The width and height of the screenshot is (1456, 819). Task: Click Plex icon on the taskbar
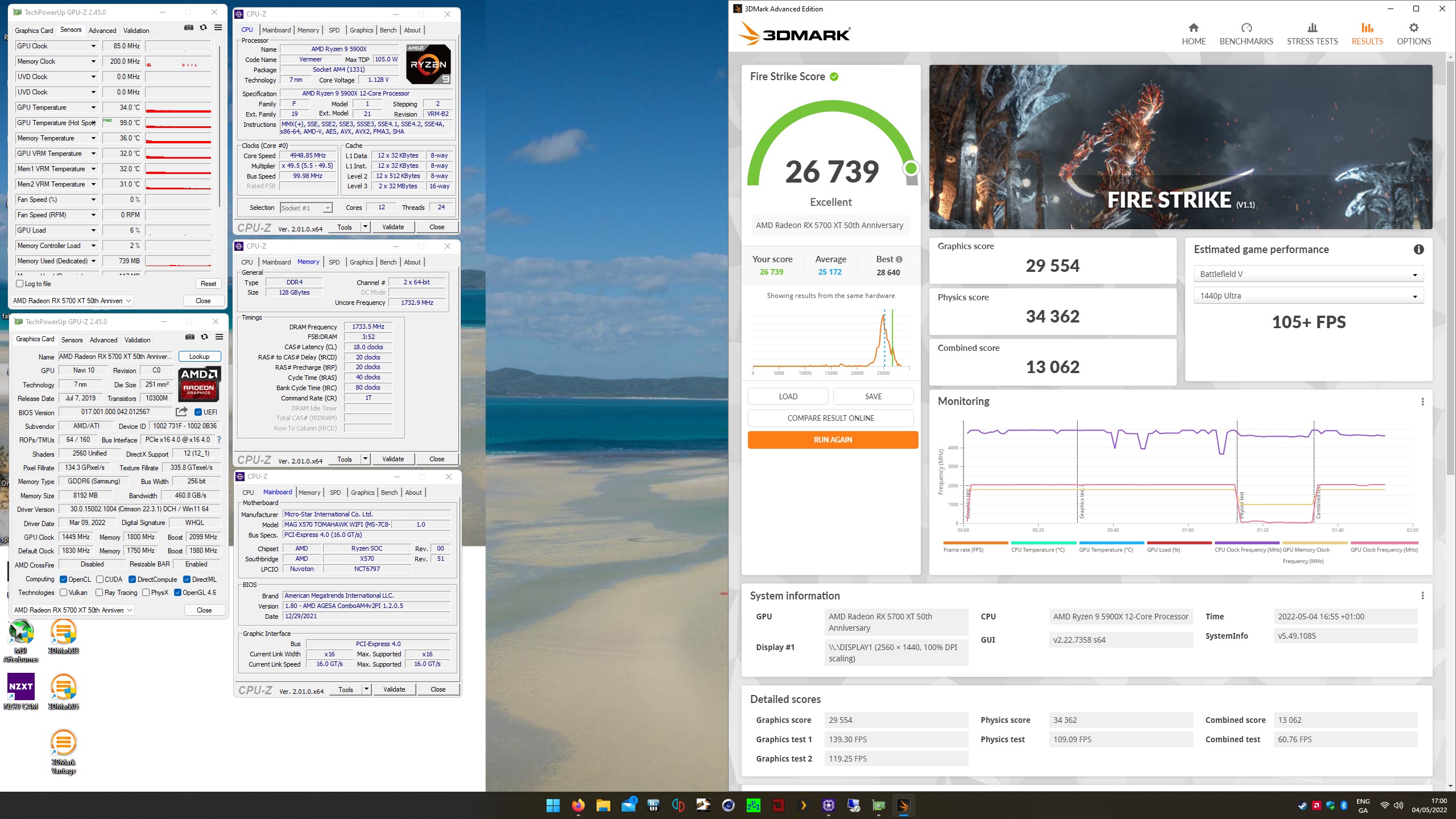click(x=803, y=805)
